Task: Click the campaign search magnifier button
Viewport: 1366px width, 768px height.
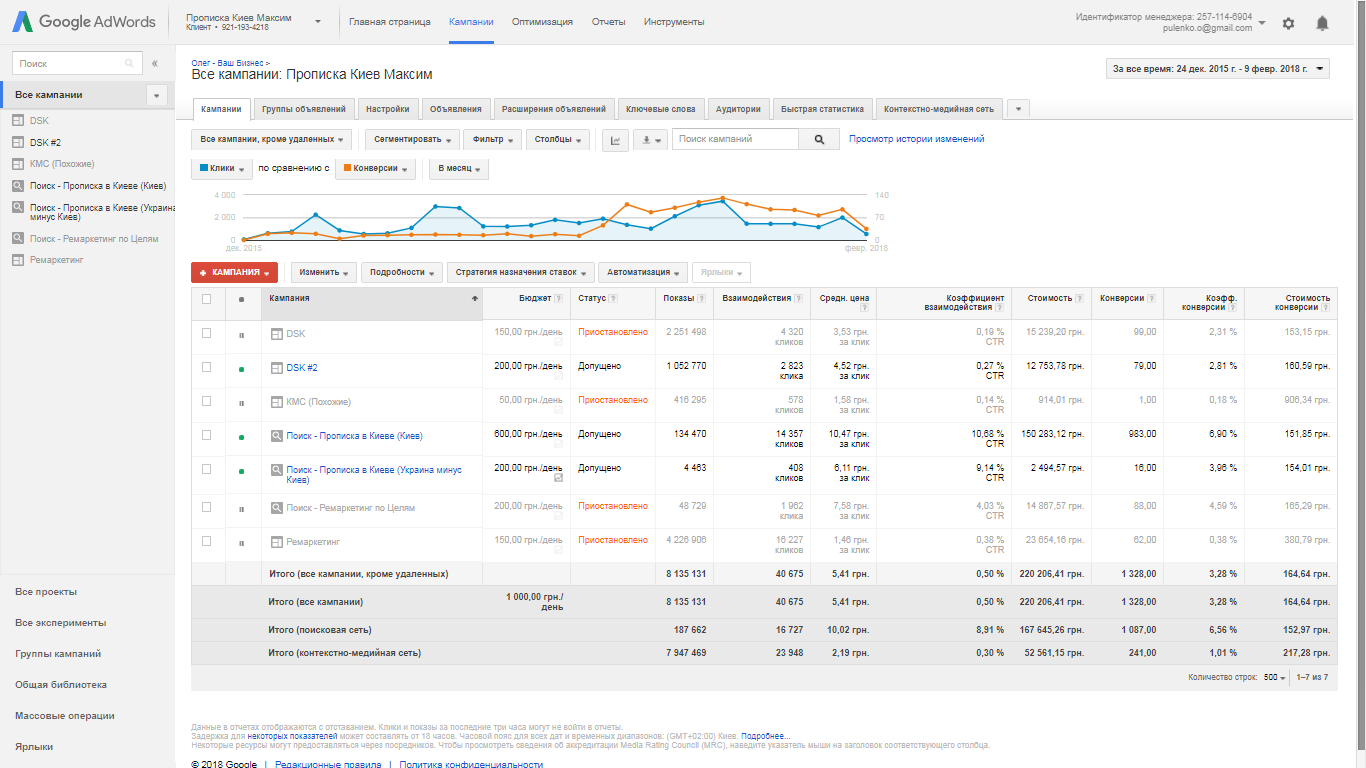Action: coord(819,140)
